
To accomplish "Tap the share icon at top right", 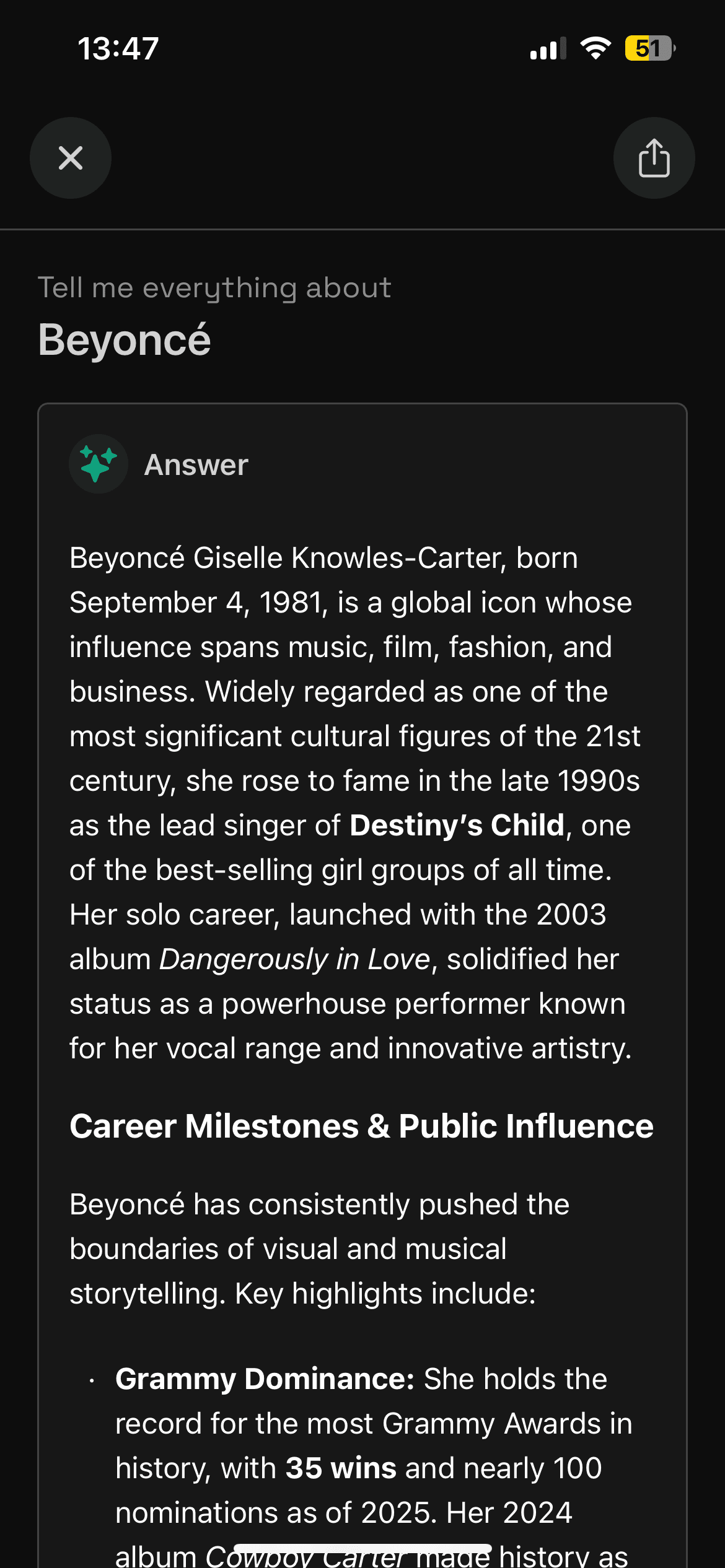I will 654,158.
